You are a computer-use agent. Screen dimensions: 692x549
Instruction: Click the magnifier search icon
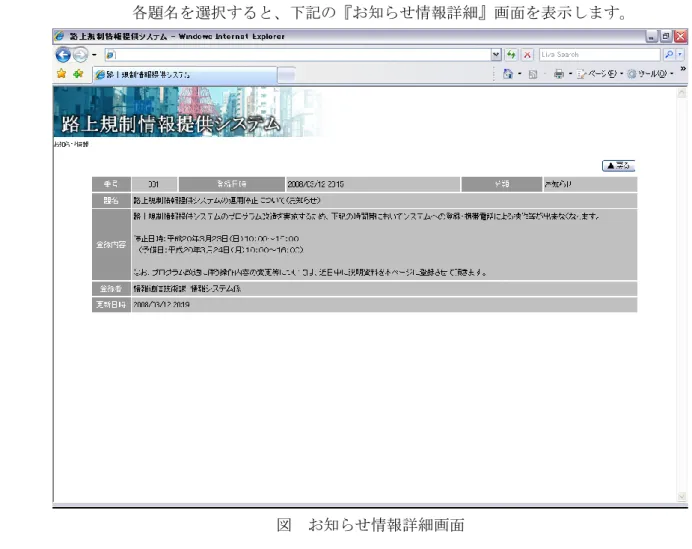(669, 55)
